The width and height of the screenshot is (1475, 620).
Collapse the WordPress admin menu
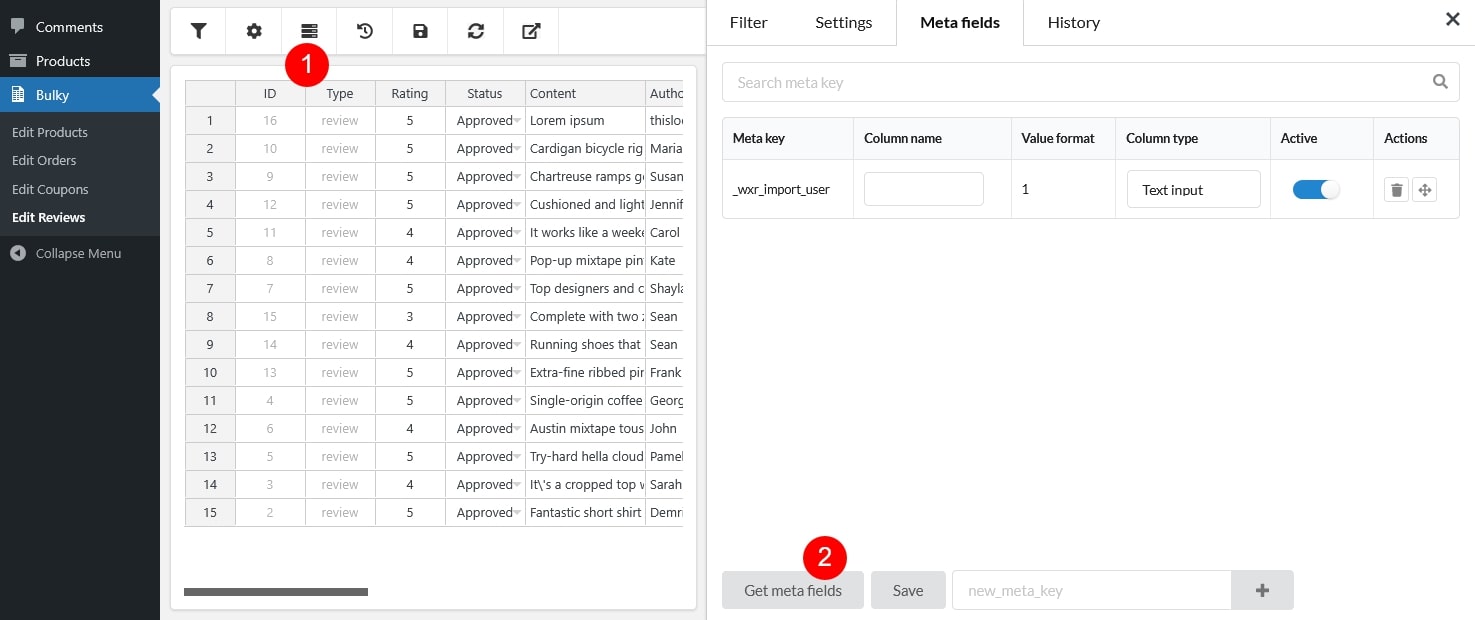[78, 253]
